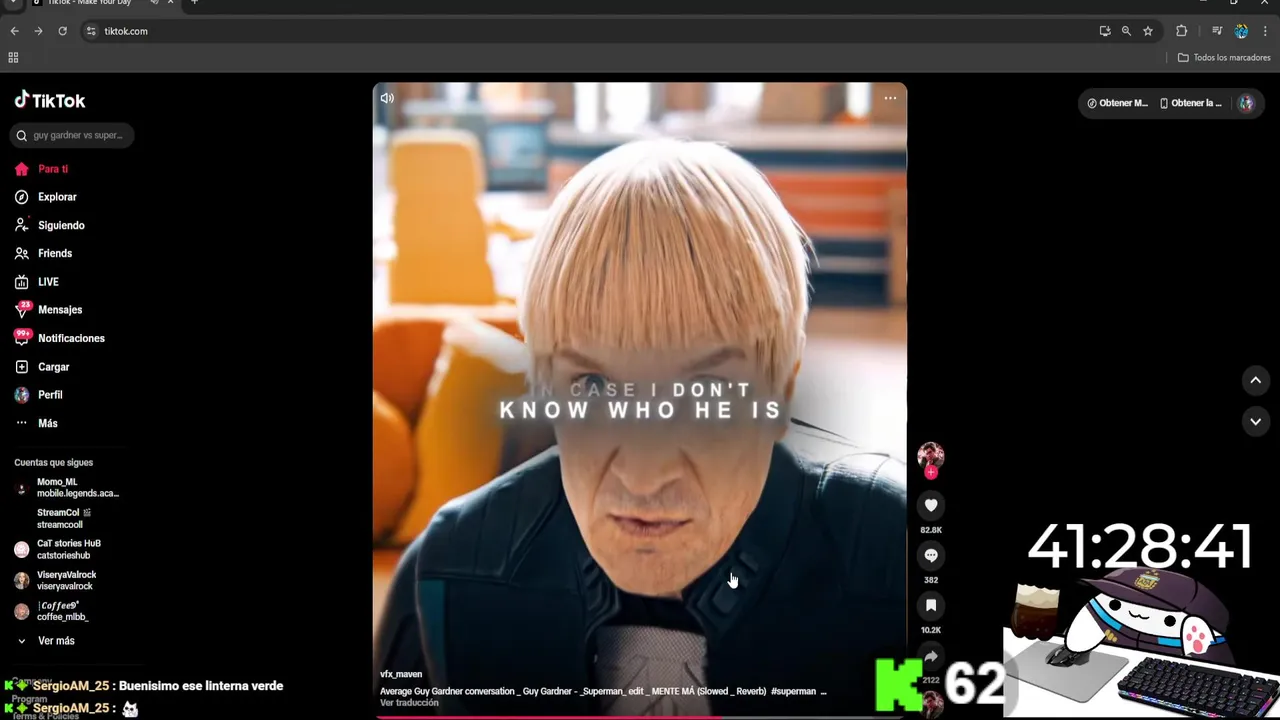Go to next video with down arrow

pos(1256,422)
